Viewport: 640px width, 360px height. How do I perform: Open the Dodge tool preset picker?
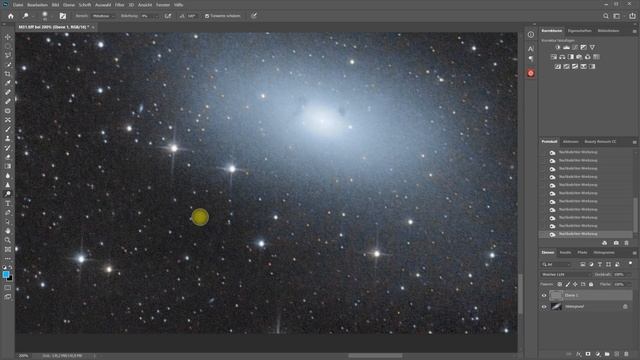coord(26,16)
